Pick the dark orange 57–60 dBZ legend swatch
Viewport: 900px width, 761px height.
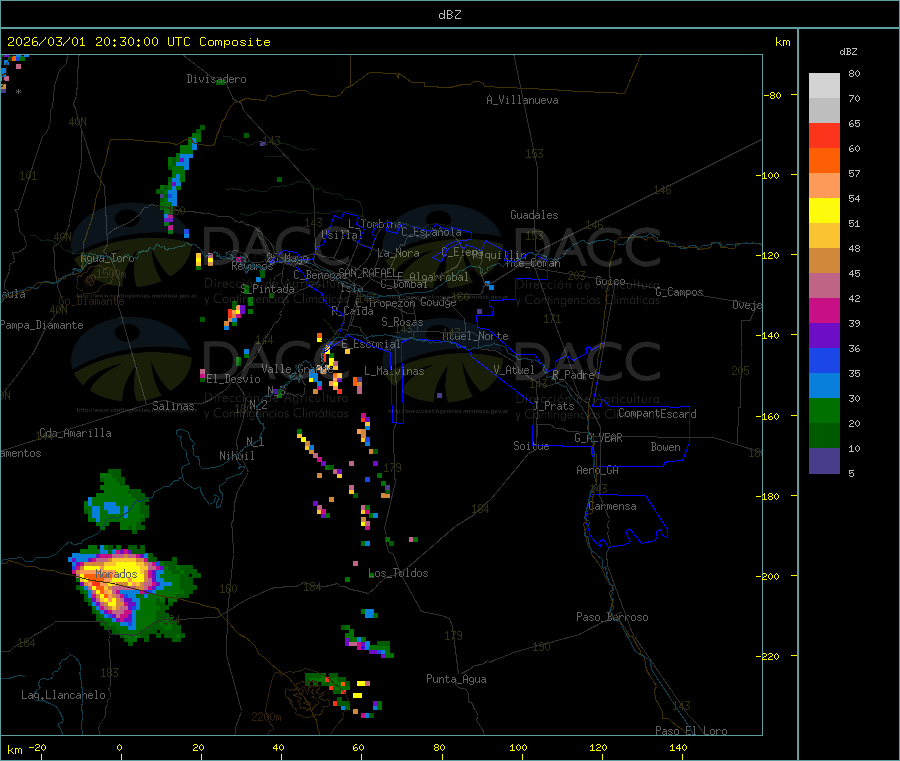coord(824,161)
